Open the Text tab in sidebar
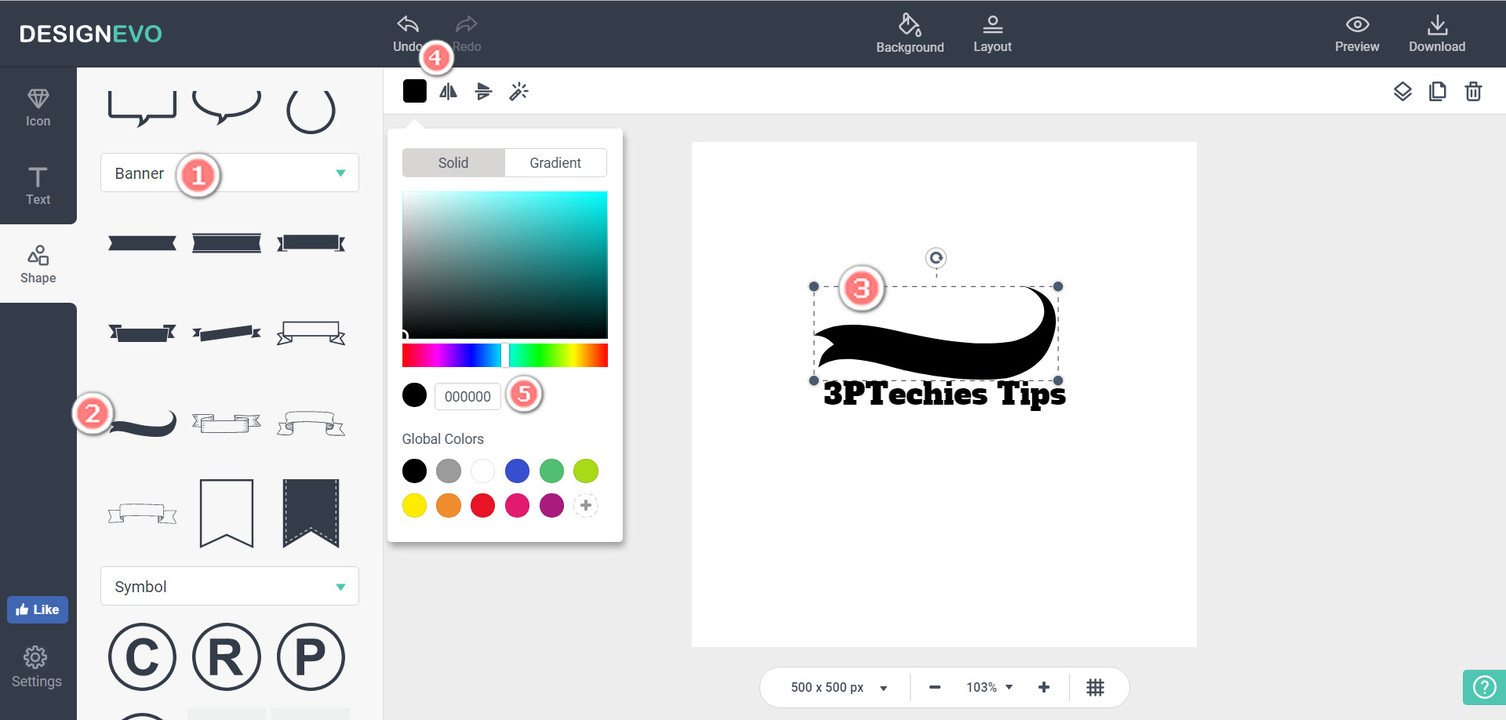This screenshot has height=720, width=1506. click(38, 186)
